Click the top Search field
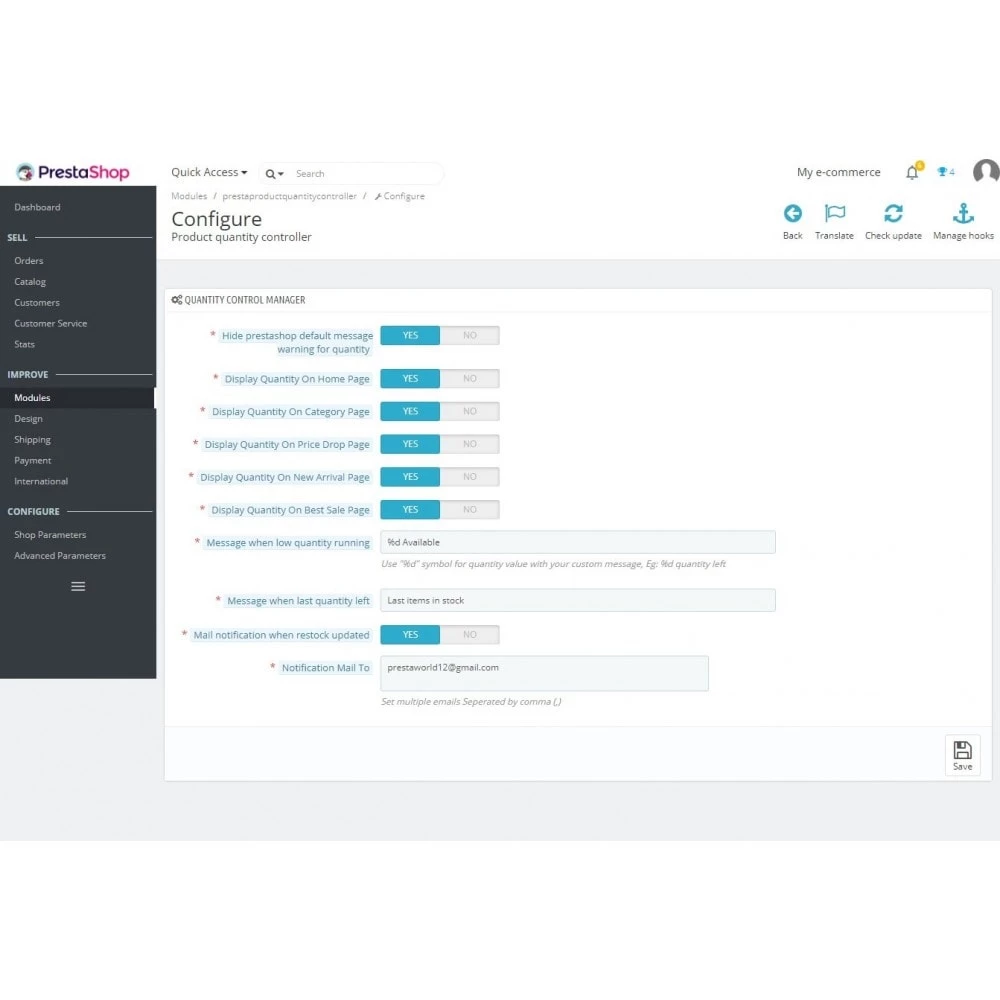 pyautogui.click(x=365, y=173)
